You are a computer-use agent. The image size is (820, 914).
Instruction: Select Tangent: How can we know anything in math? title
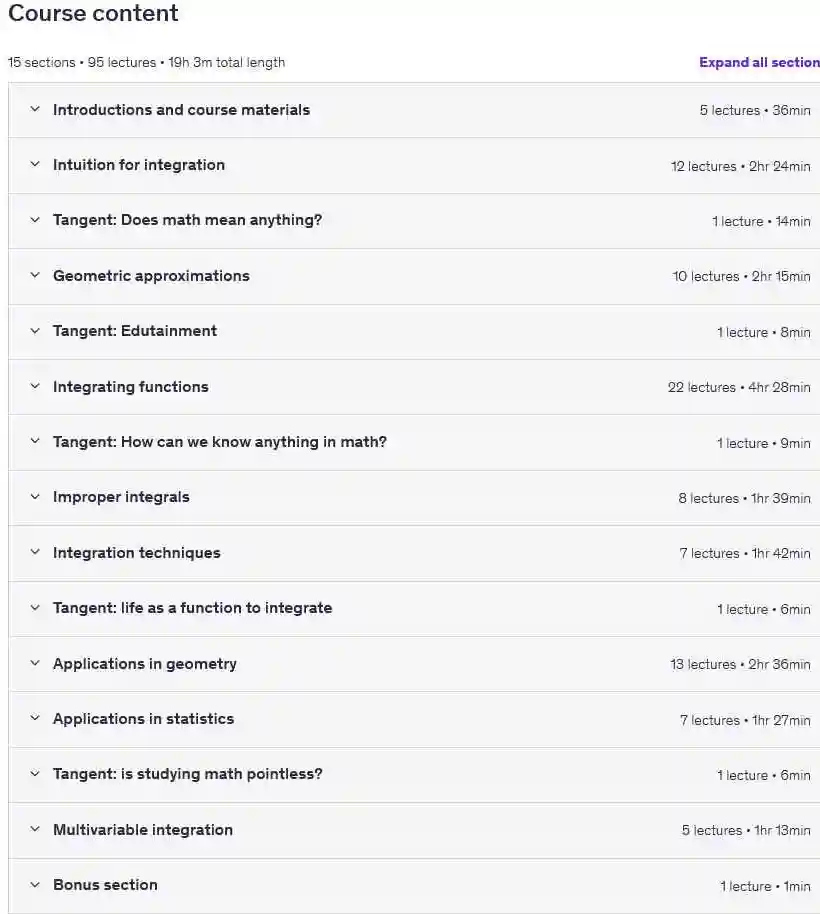(220, 442)
